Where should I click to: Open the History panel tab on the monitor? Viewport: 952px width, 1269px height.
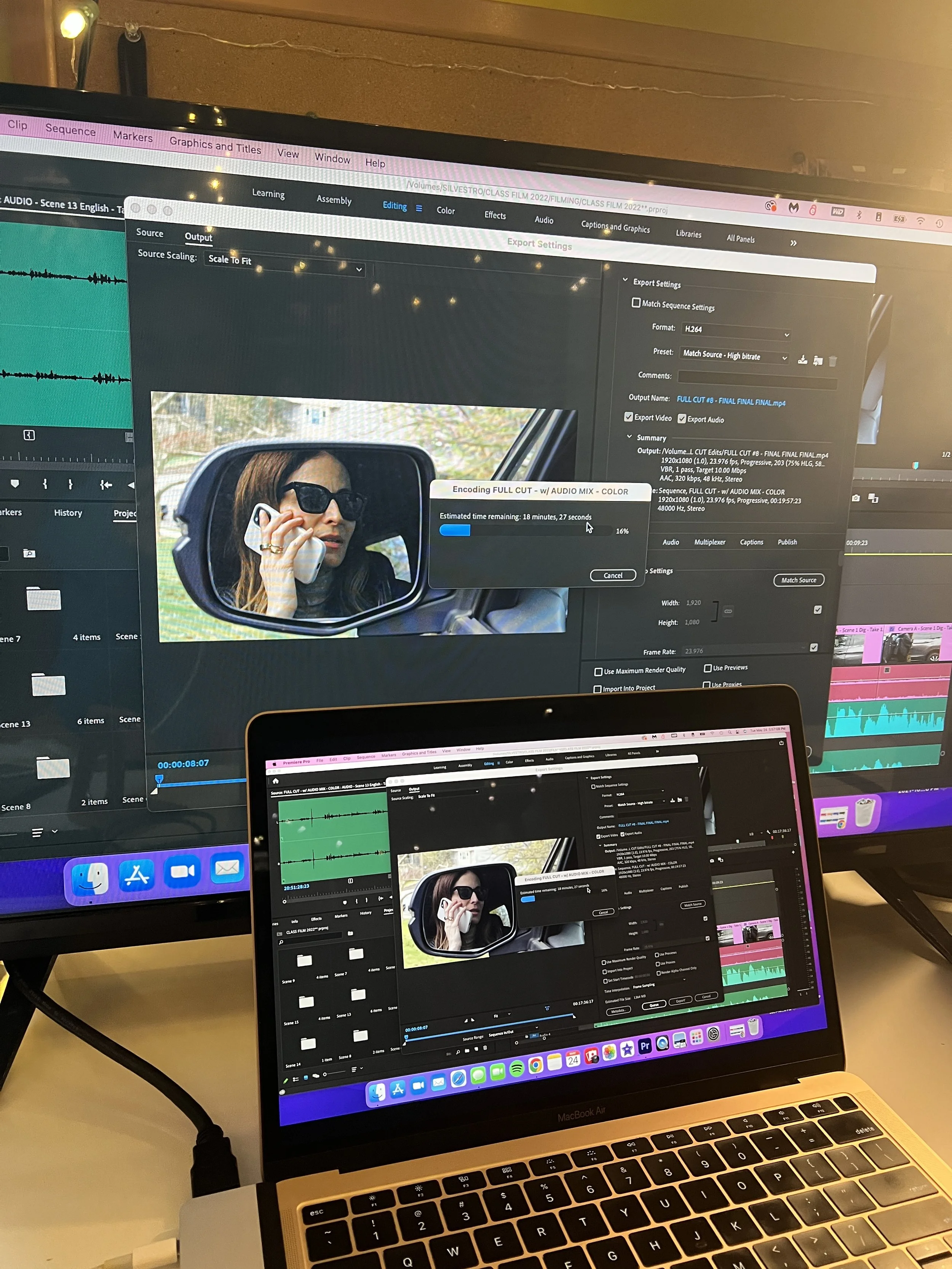click(x=68, y=513)
